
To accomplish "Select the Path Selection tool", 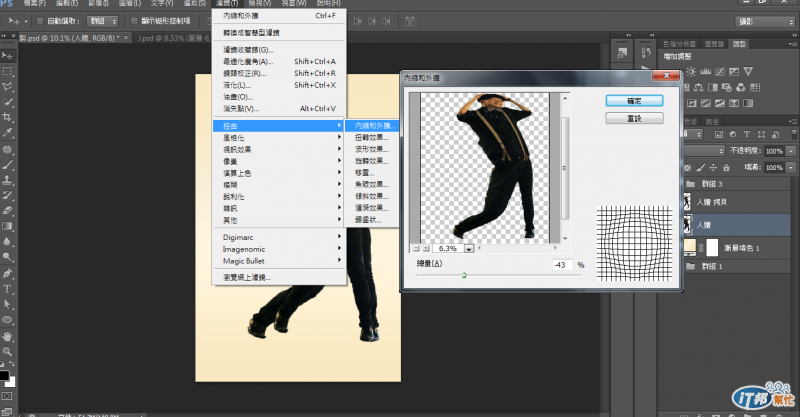I will pyautogui.click(x=7, y=304).
